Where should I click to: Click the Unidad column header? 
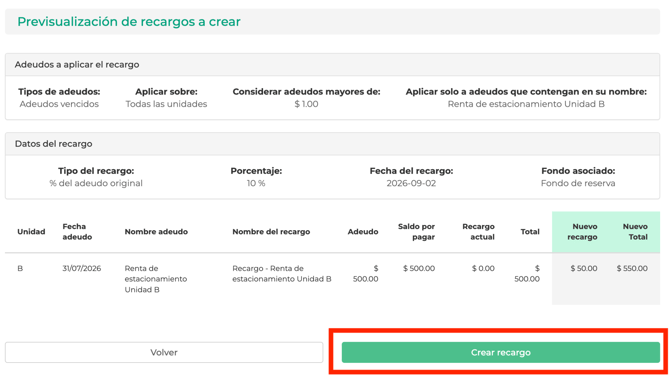point(31,232)
